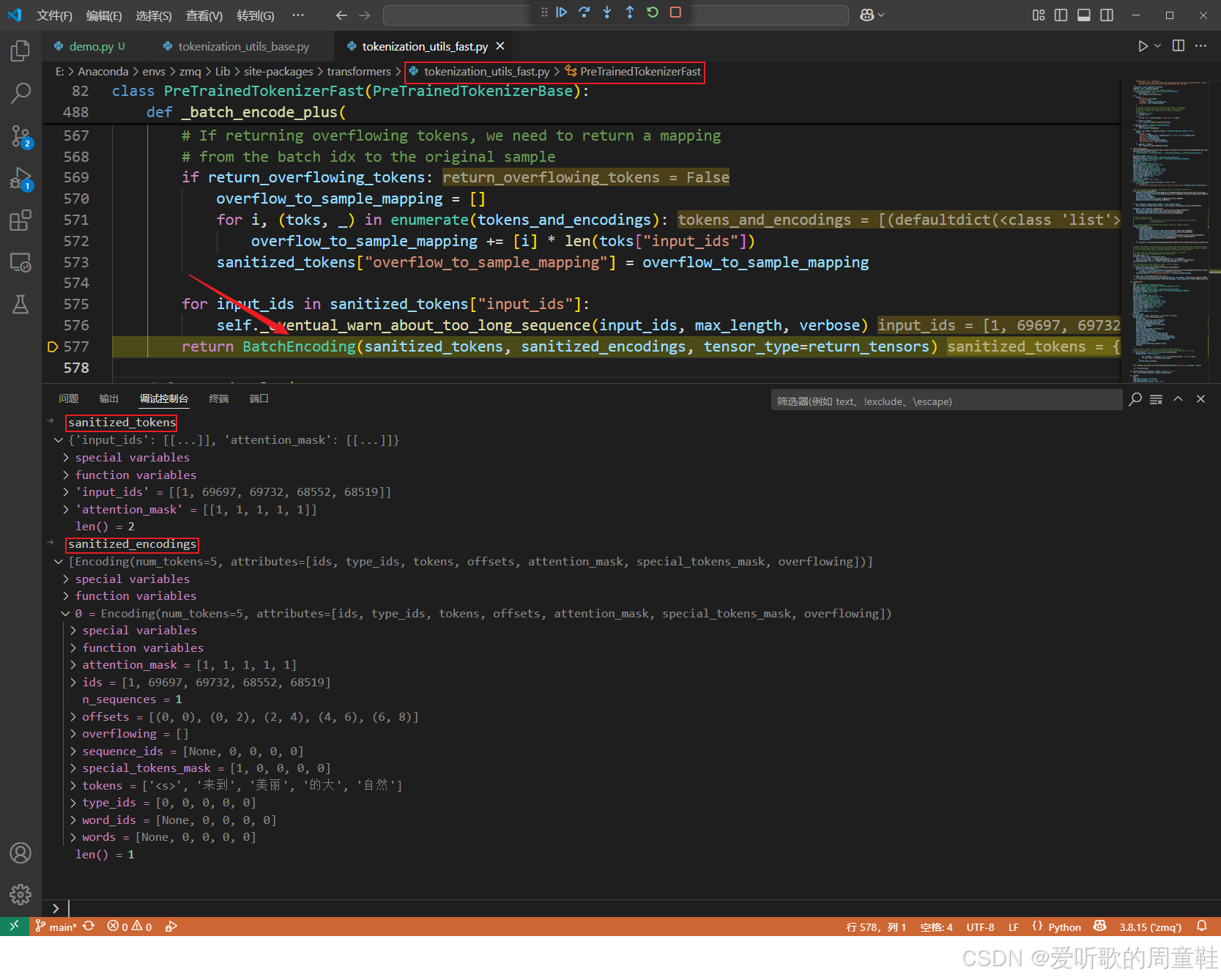
Task: Collapse the Encoding list result
Action: (58, 562)
